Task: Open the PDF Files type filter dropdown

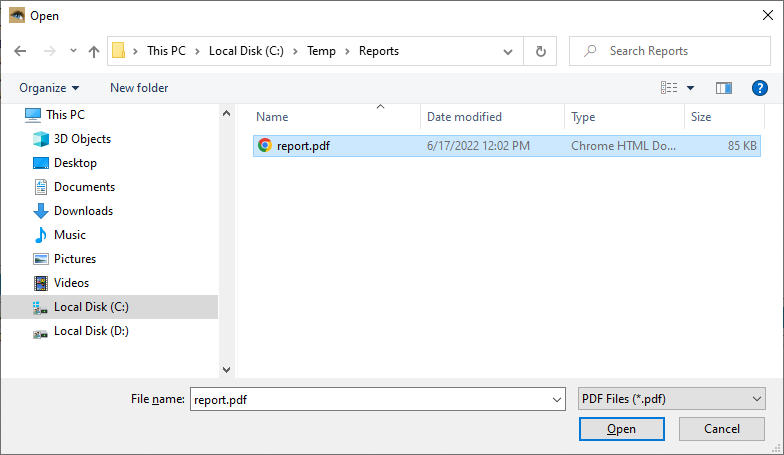Action: (x=672, y=399)
